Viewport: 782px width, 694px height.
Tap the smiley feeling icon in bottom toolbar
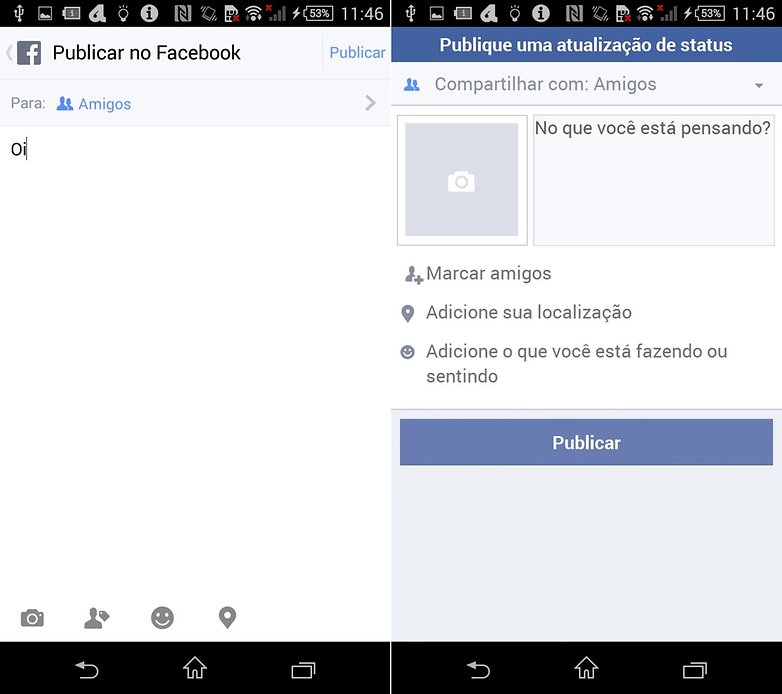coord(163,618)
